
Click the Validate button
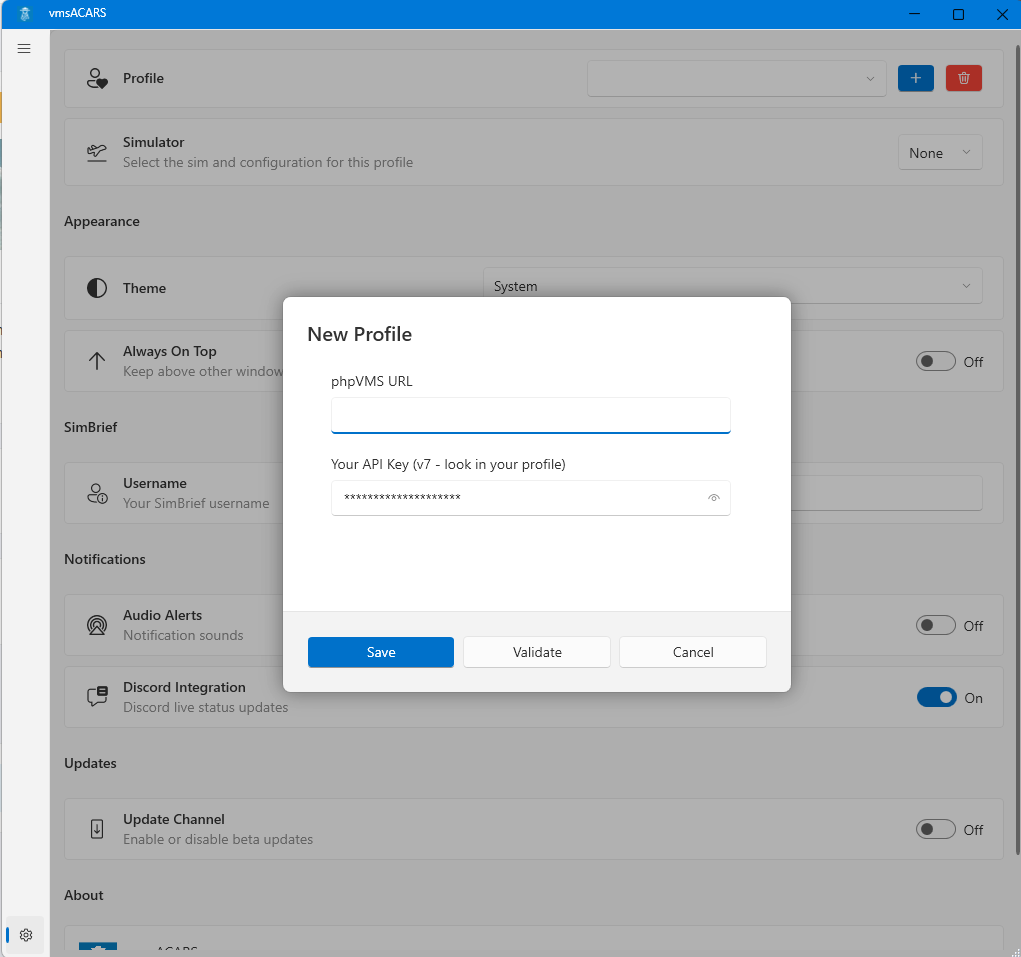(x=537, y=652)
